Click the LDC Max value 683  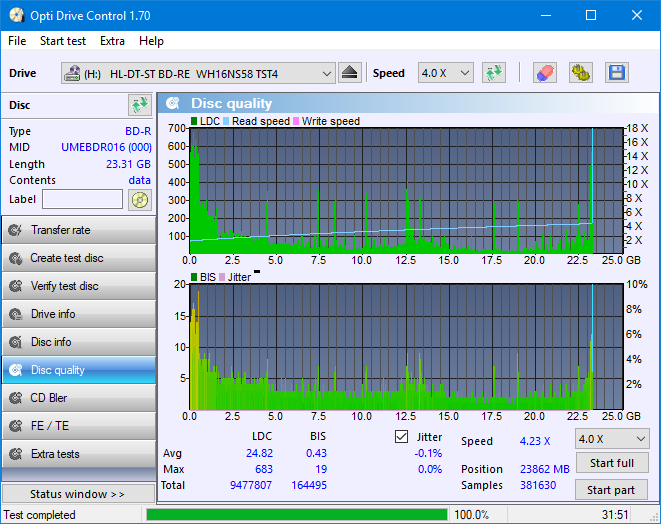point(264,469)
